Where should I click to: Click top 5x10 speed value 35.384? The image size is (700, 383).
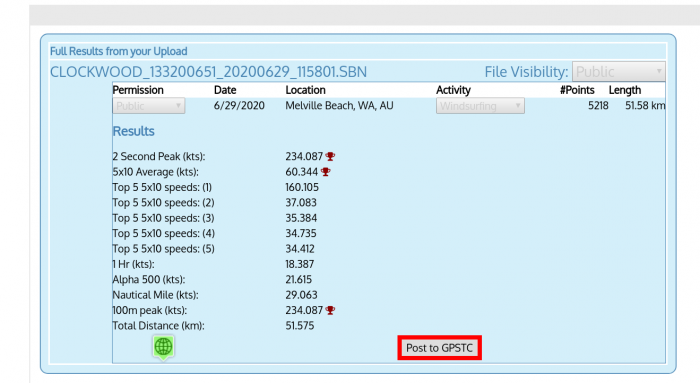(x=301, y=218)
